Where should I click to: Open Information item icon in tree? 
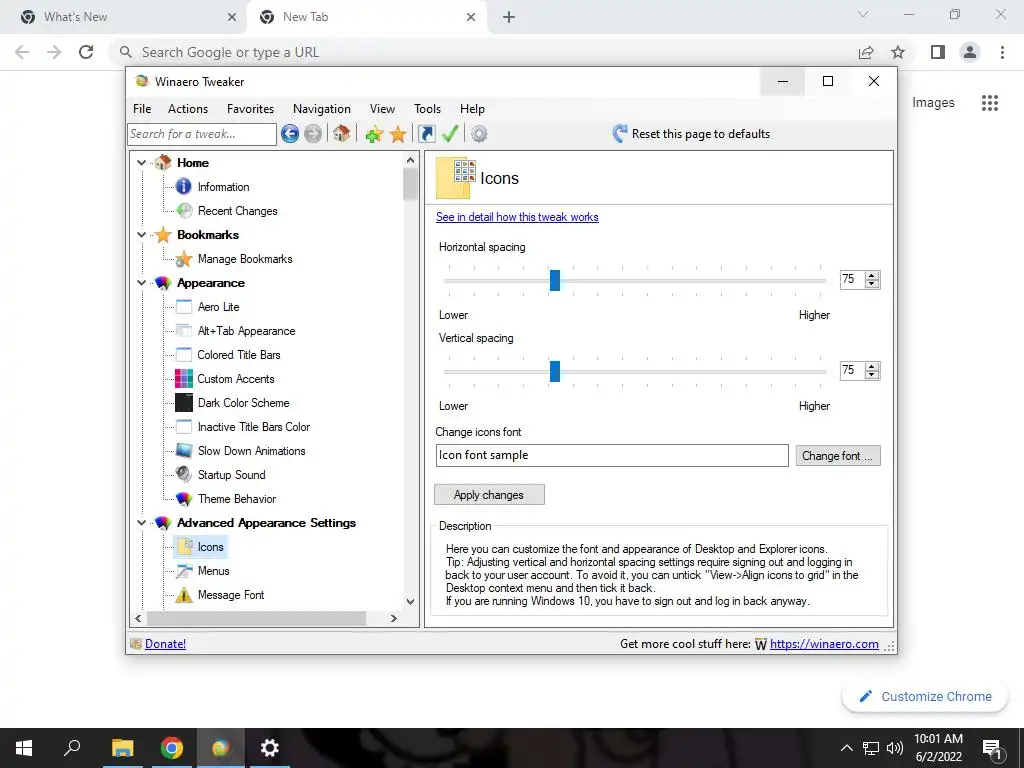[x=184, y=187]
